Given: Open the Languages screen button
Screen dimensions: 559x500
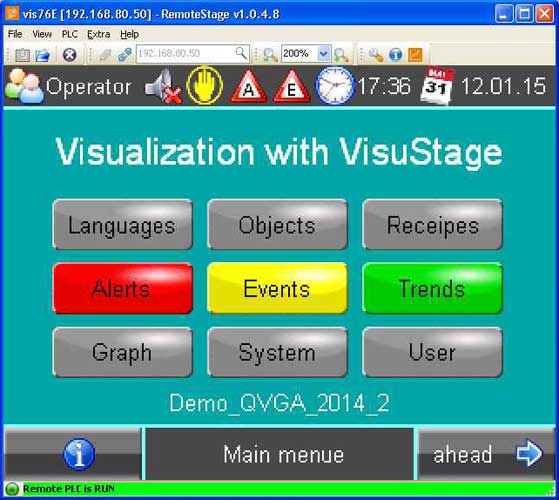Looking at the screenshot, I should pos(123,225).
